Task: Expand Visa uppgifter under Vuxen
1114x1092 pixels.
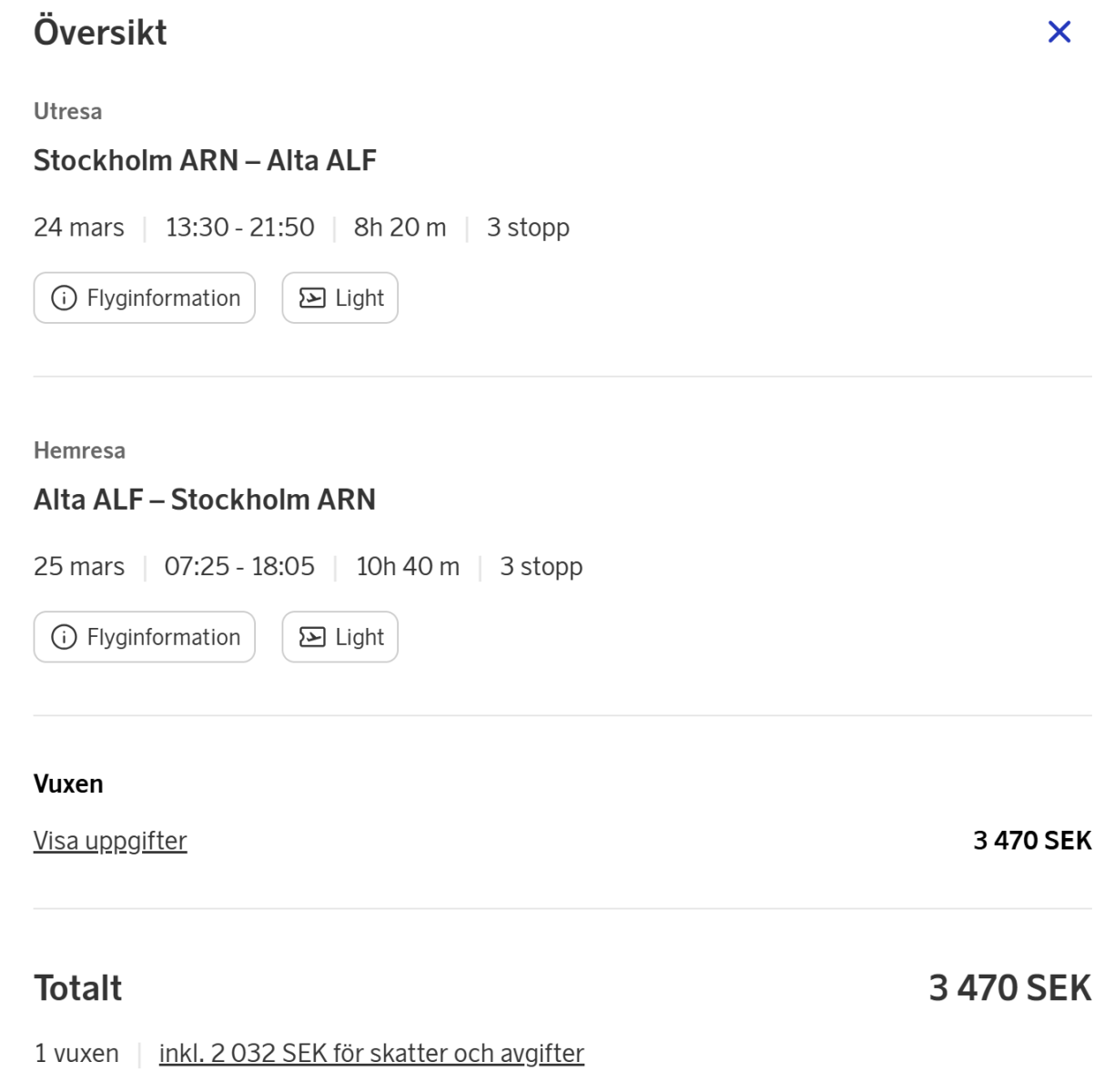Action: pyautogui.click(x=110, y=841)
